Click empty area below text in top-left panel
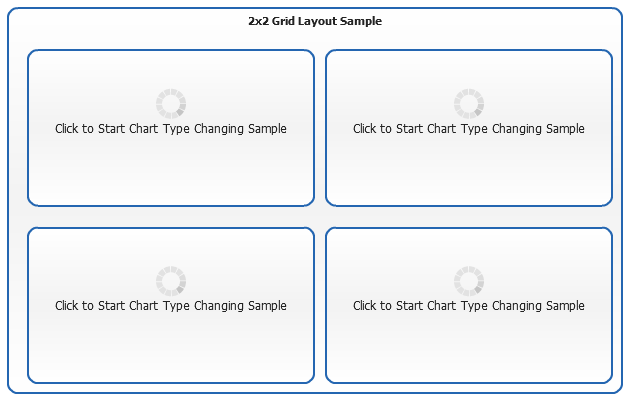The image size is (630, 401). pyautogui.click(x=171, y=172)
